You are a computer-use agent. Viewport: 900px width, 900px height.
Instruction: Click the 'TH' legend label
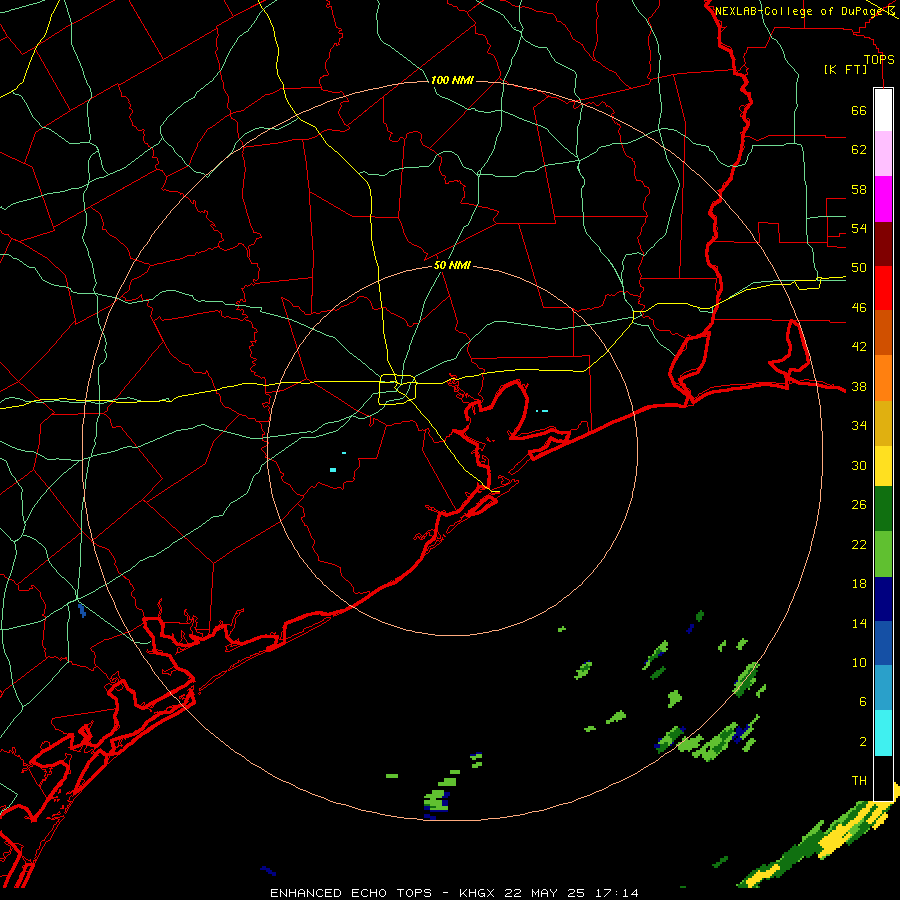click(x=859, y=781)
